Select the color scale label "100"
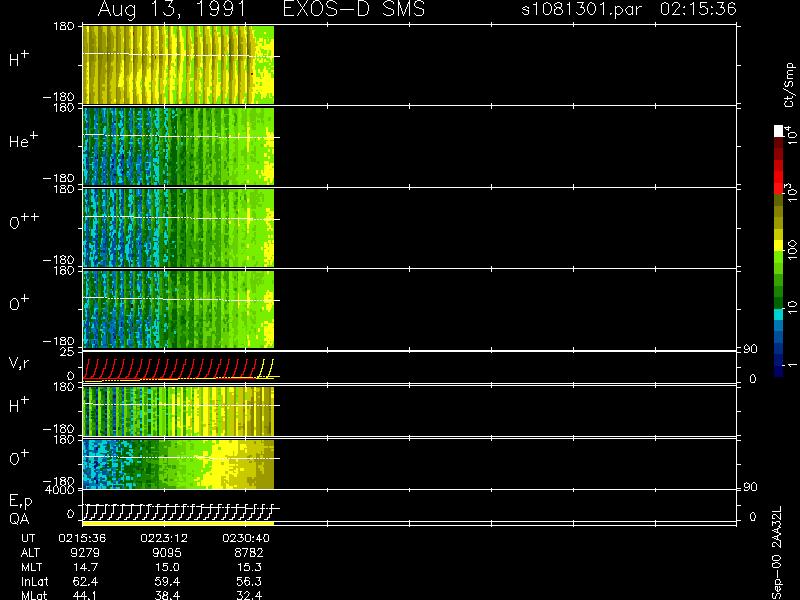Screen dimensions: 800x600 click(x=792, y=251)
